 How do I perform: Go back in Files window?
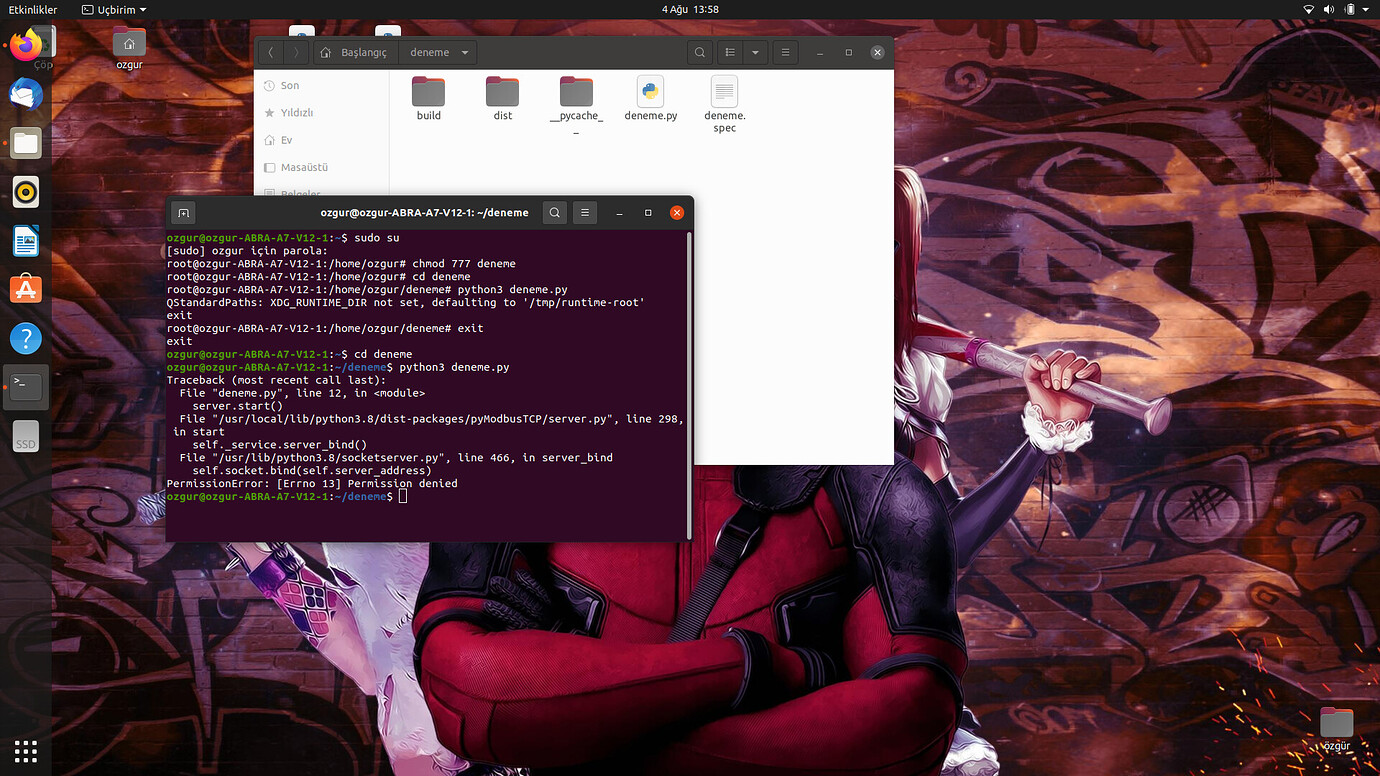coord(271,52)
